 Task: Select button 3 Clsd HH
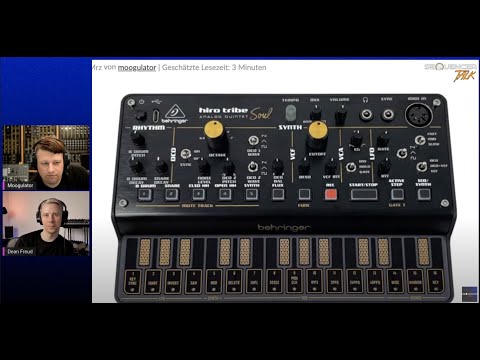[199, 194]
